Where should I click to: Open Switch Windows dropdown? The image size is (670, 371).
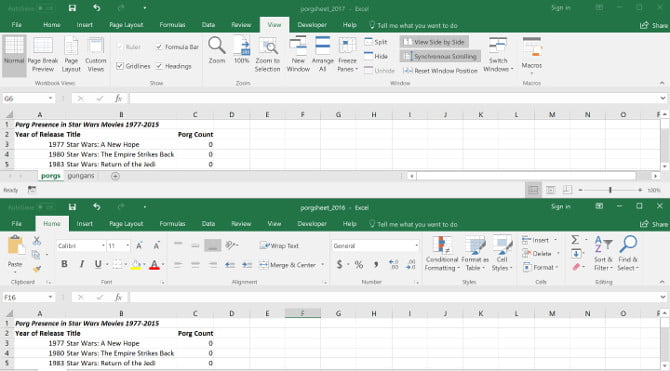(498, 55)
